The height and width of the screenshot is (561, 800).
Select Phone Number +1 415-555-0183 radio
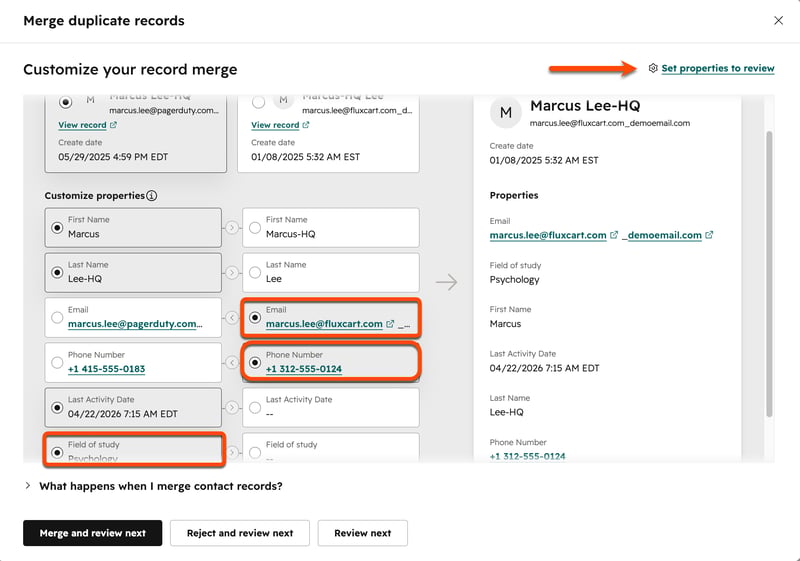click(x=57, y=363)
